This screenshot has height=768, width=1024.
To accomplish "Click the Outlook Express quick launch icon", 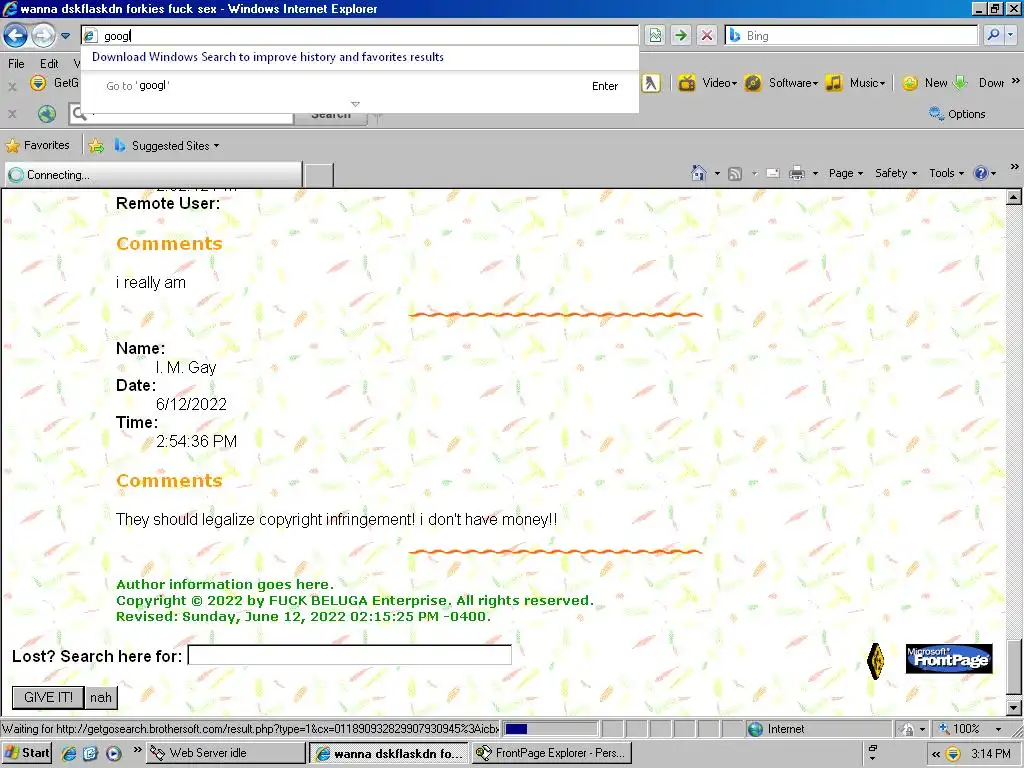I will [90, 753].
